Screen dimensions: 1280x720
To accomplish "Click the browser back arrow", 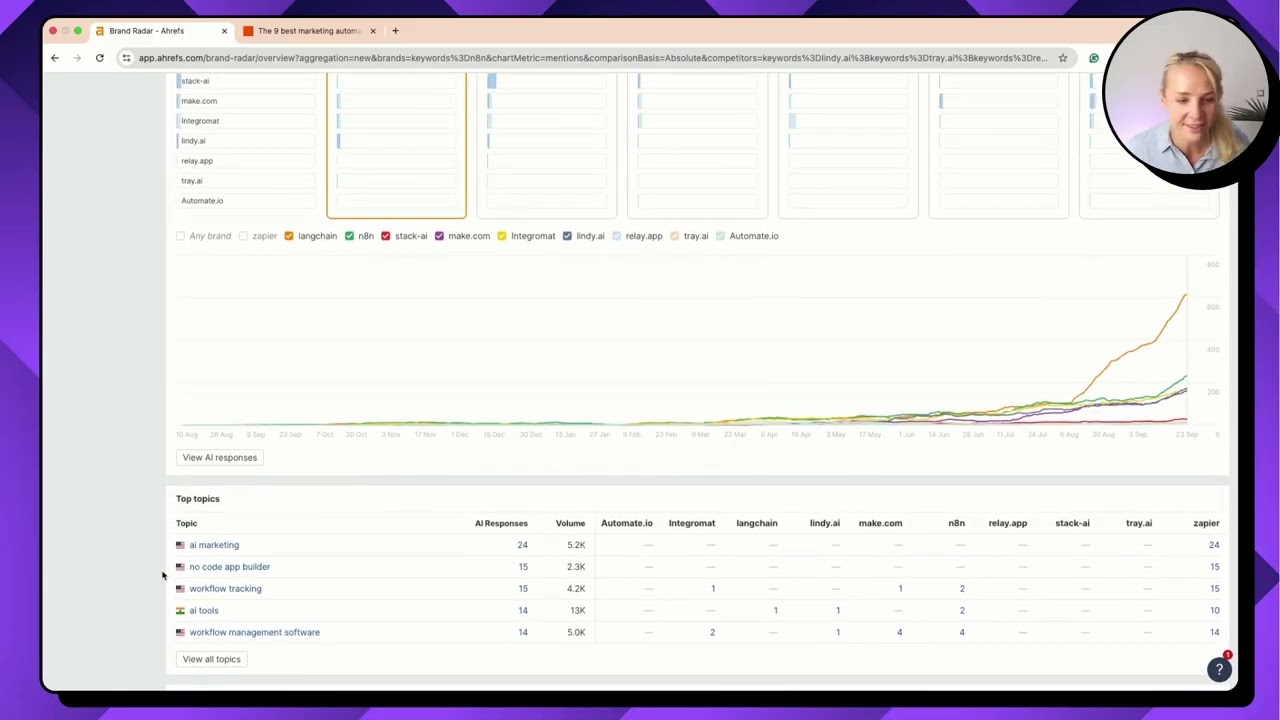I will coord(55,58).
